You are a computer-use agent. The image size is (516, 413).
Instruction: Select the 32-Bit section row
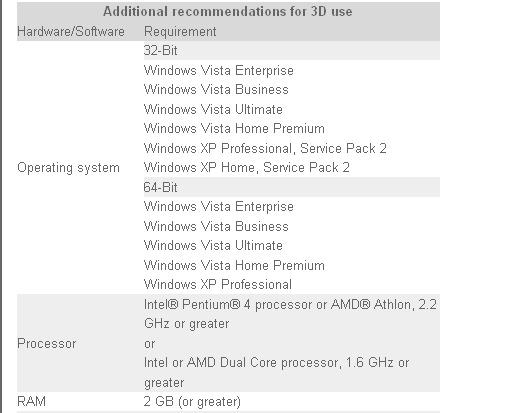[x=292, y=51]
